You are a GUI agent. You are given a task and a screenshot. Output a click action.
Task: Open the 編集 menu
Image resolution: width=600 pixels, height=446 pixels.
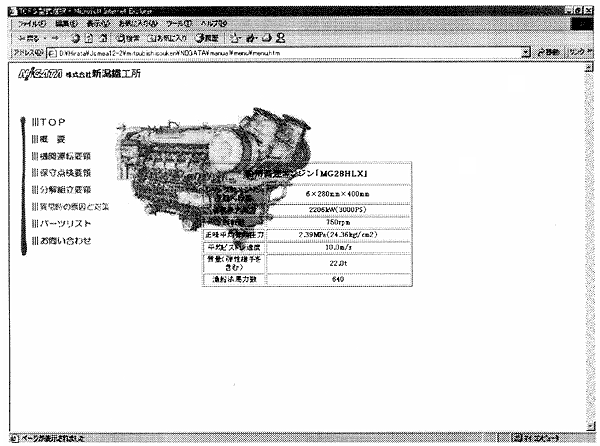coord(67,24)
